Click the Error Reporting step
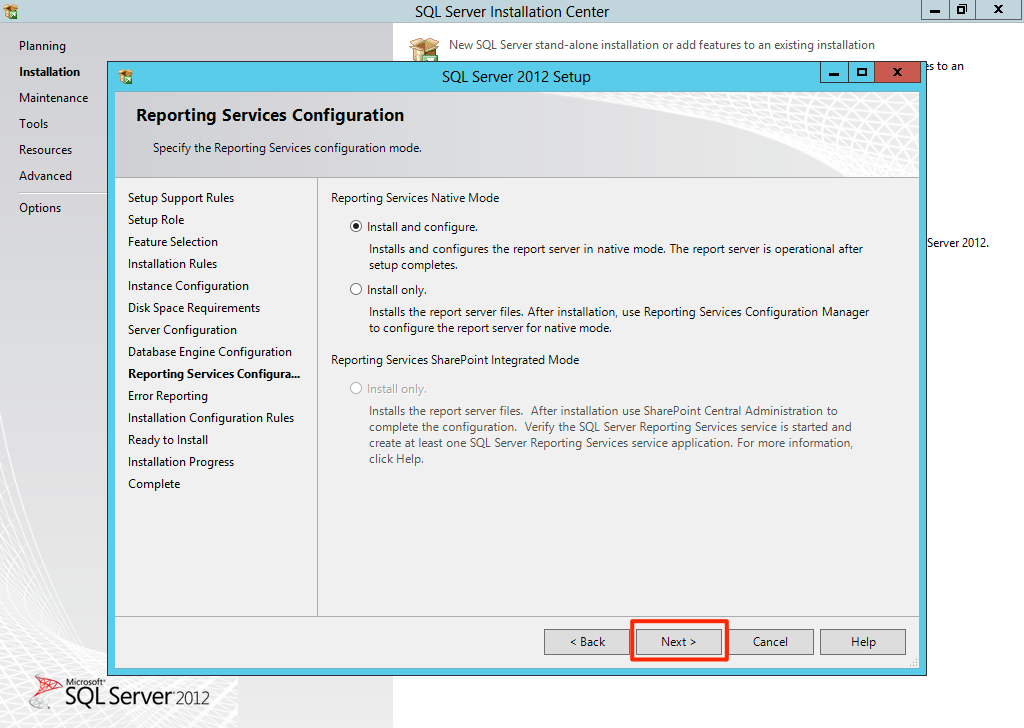Image resolution: width=1024 pixels, height=728 pixels. [168, 396]
